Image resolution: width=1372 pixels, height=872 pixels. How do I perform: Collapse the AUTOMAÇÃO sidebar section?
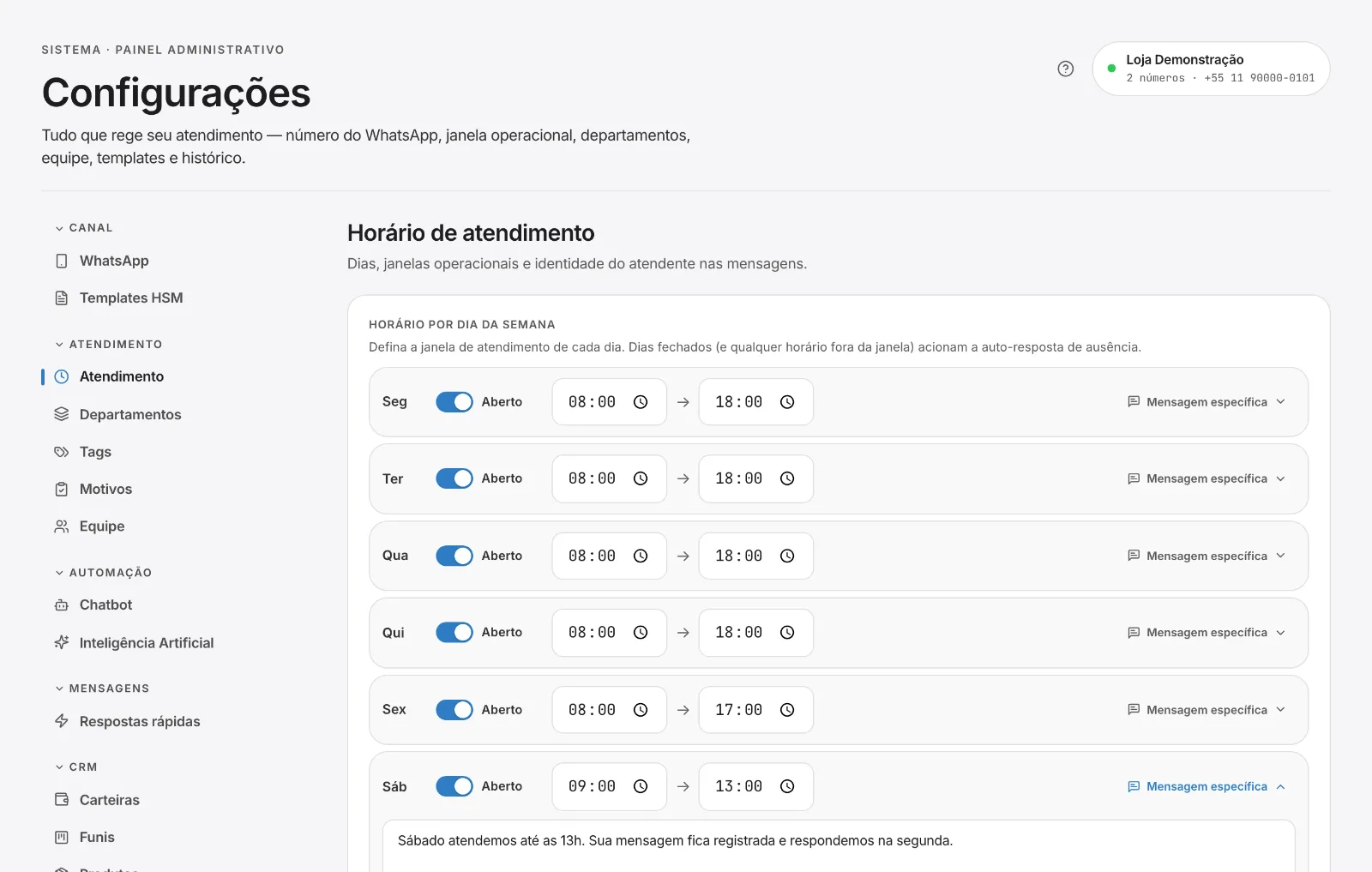tap(103, 573)
